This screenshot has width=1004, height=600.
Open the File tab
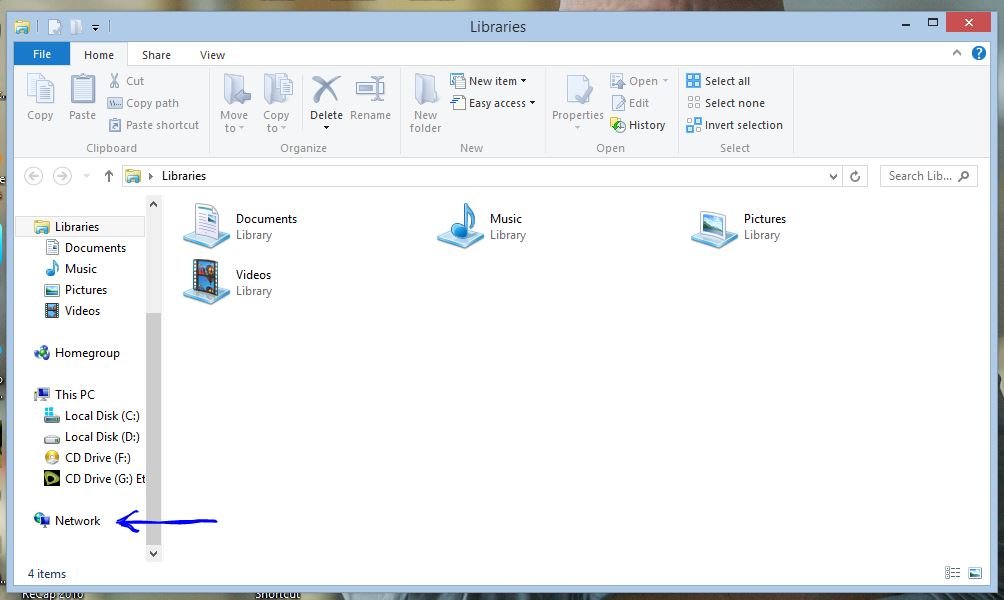pyautogui.click(x=42, y=54)
